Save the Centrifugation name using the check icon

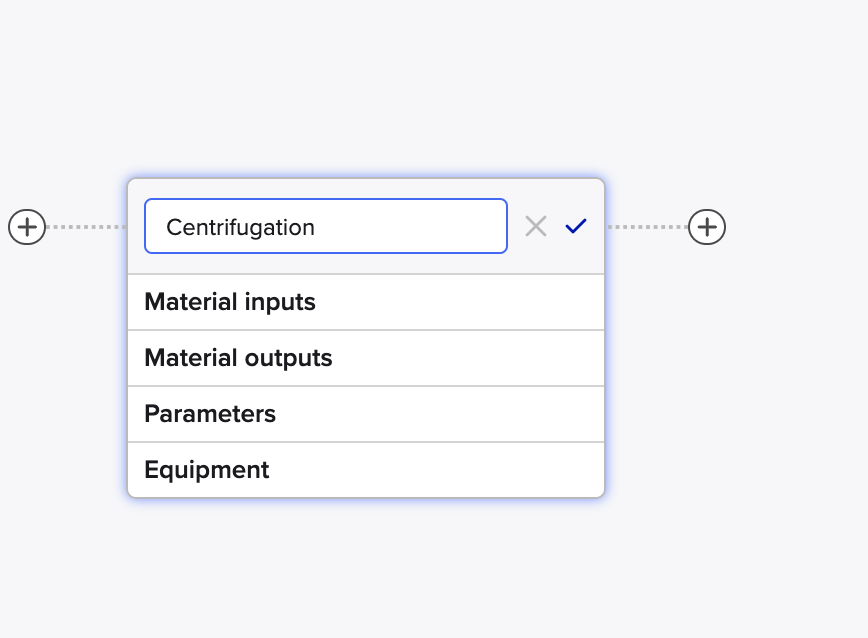(x=576, y=226)
